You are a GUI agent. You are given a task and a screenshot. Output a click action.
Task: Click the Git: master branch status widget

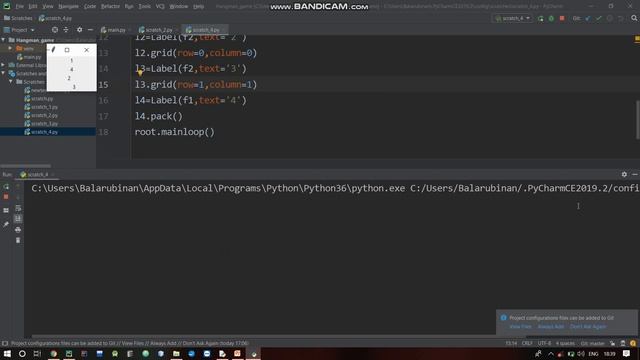point(592,343)
